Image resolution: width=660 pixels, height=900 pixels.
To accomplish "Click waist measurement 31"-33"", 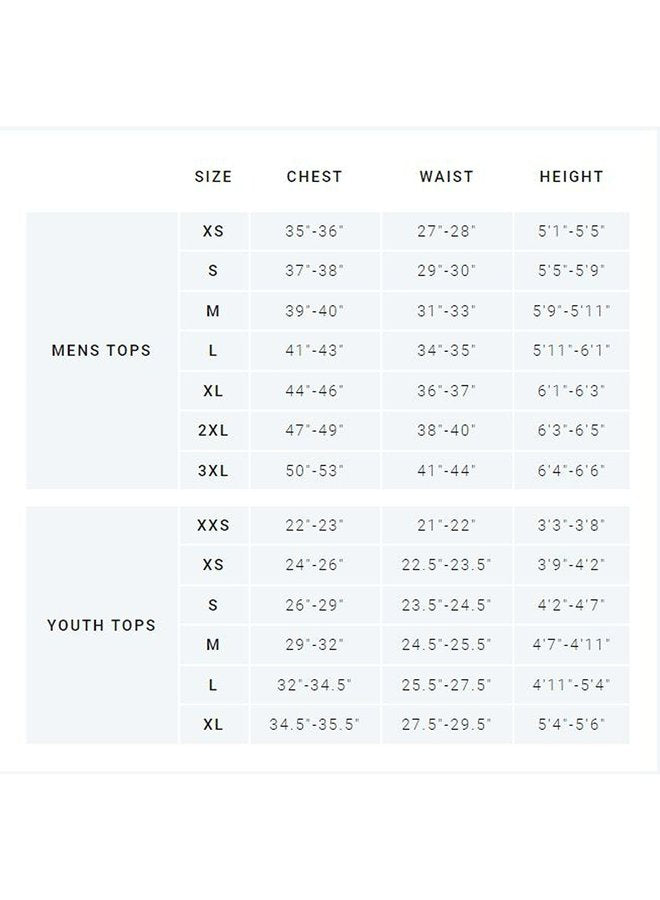I will tap(446, 311).
